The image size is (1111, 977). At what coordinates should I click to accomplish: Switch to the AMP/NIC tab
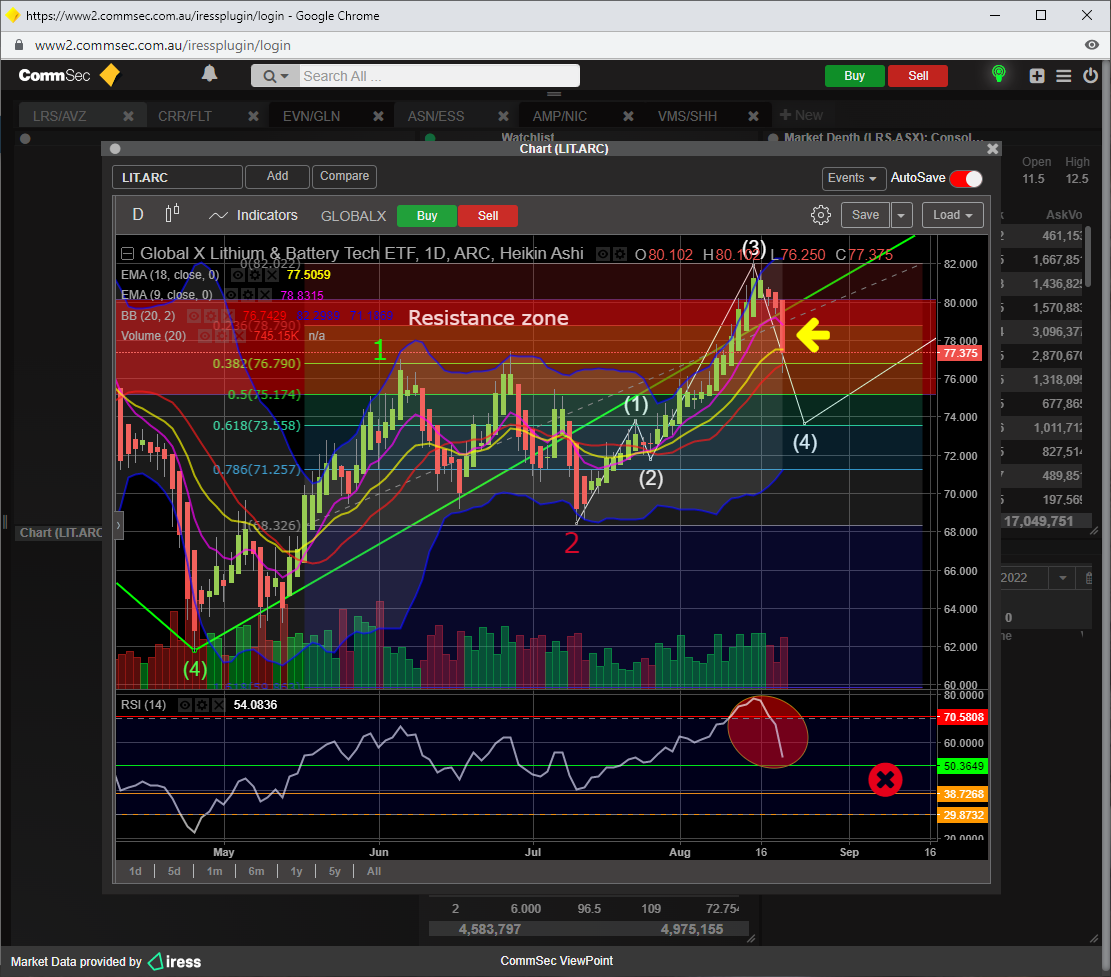[x=560, y=116]
